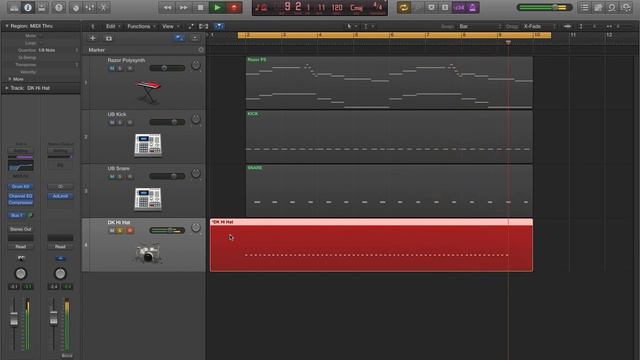Open the Drag mode dropdown showing X-Fade

[x=539, y=27]
